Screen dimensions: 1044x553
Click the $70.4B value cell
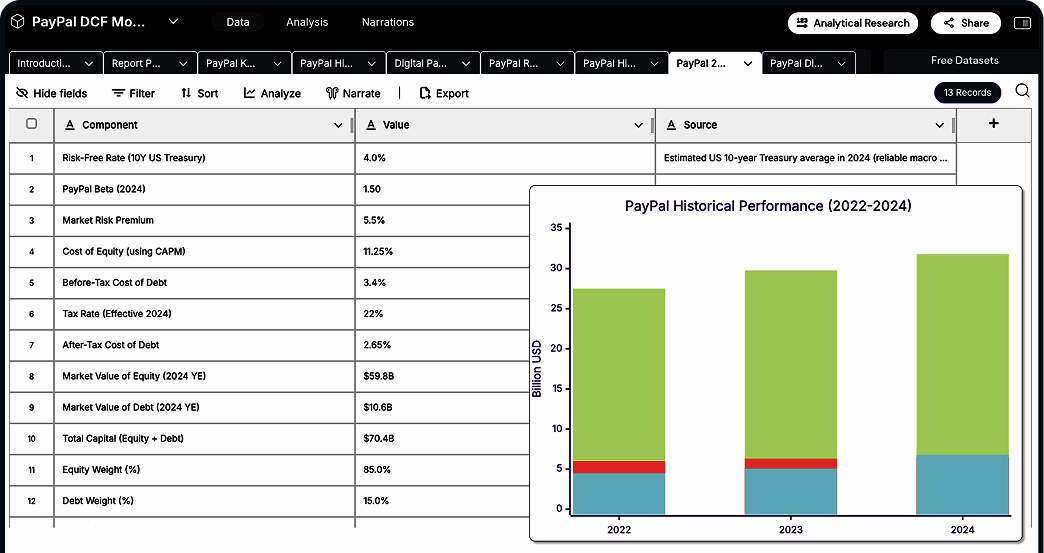click(442, 439)
